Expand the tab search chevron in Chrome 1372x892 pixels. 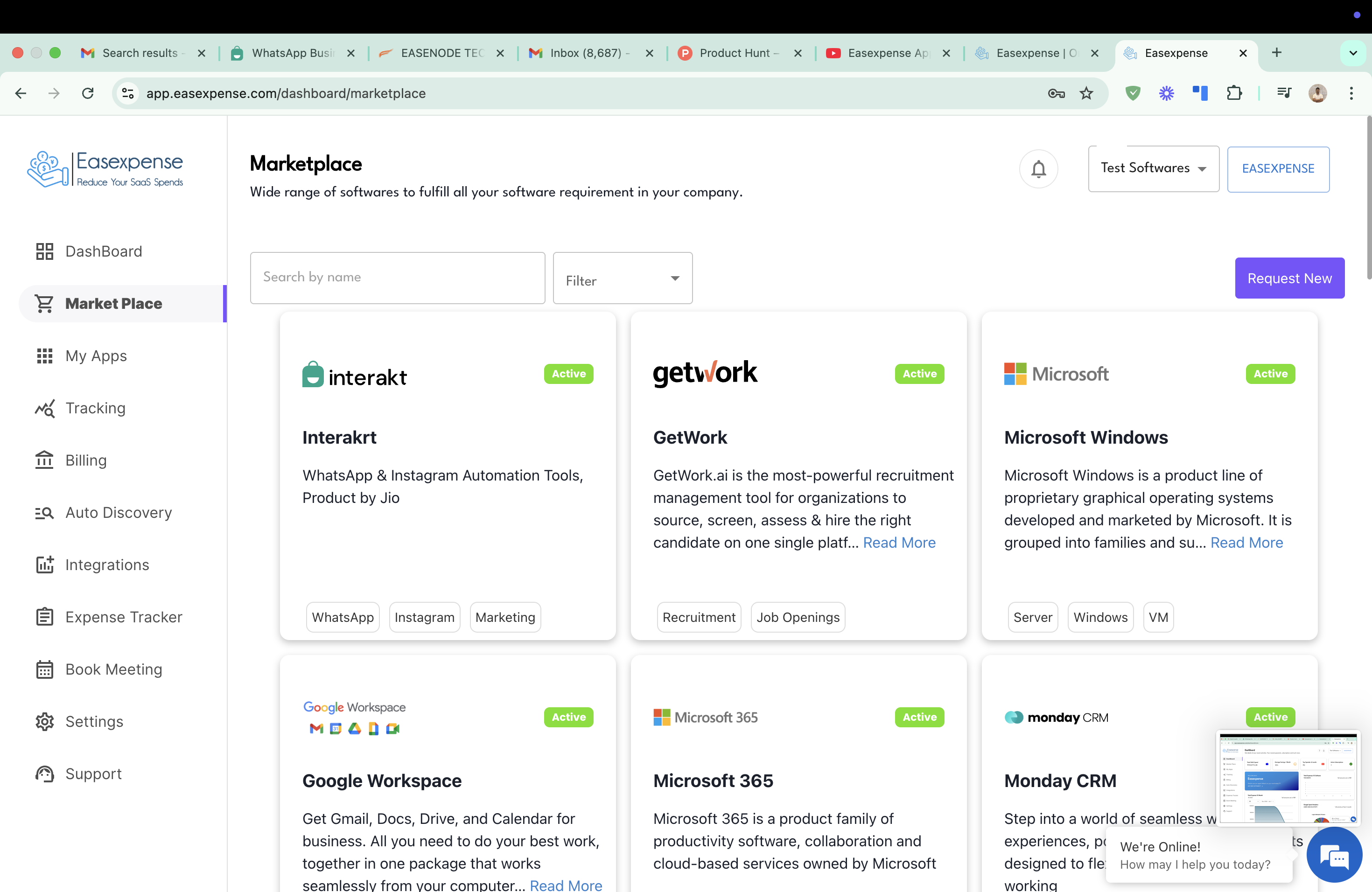1352,52
